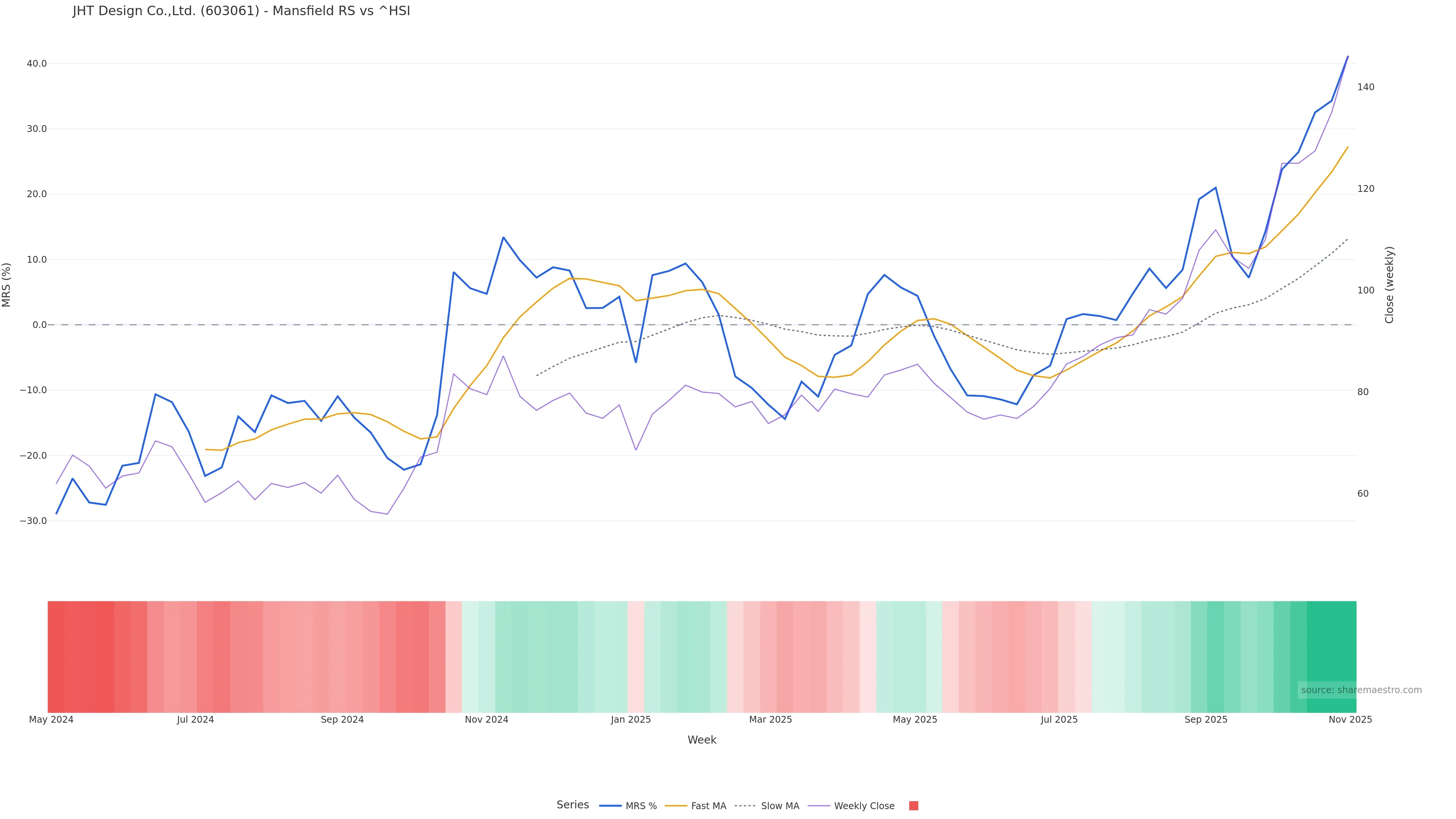Click the −30.0 MRS axis tick
Image resolution: width=1456 pixels, height=819 pixels.
click(33, 521)
